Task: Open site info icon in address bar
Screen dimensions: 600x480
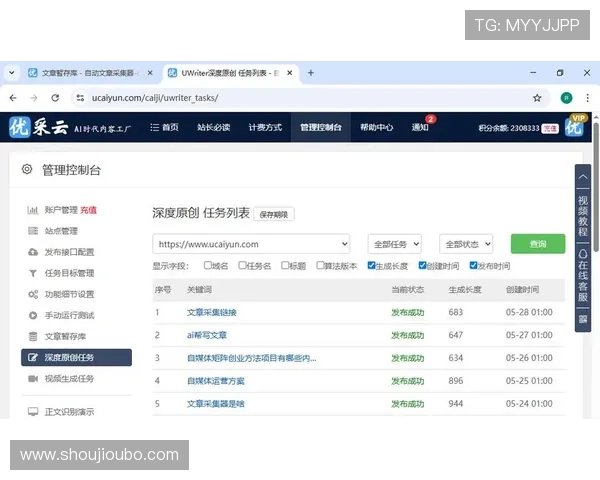Action: (80, 98)
